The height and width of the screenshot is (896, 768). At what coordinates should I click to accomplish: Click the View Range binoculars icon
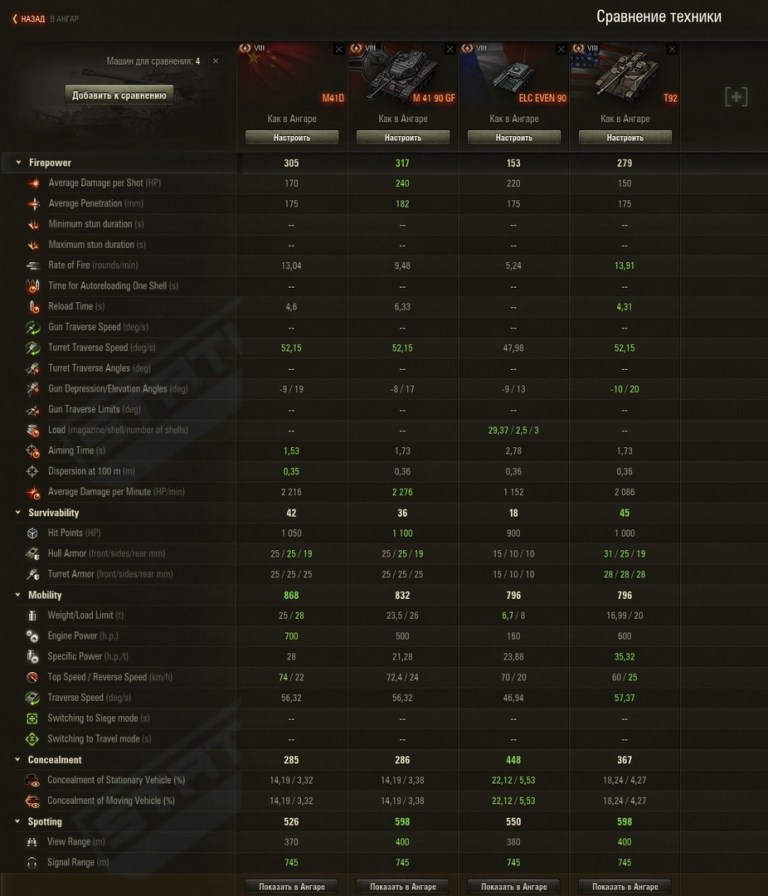coord(32,842)
